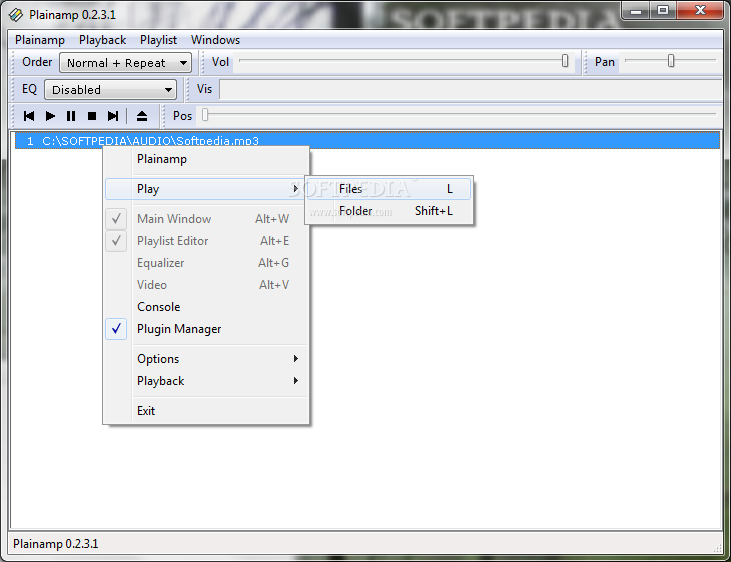This screenshot has width=731, height=562.
Task: Open the Windows menu in menu bar
Action: 215,40
